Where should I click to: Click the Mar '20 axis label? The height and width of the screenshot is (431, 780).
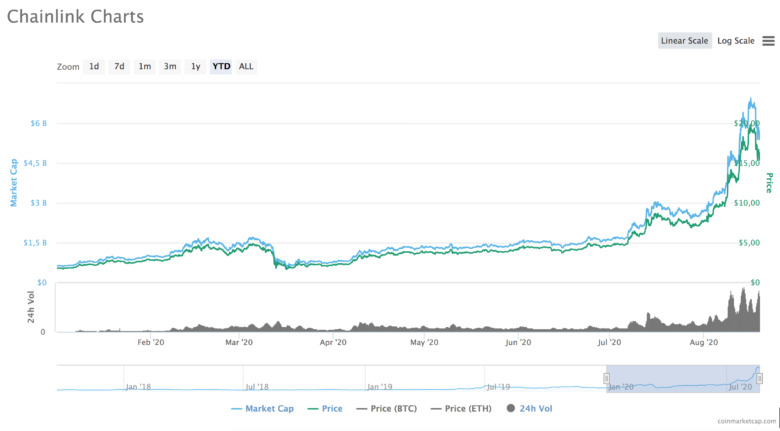click(x=239, y=342)
